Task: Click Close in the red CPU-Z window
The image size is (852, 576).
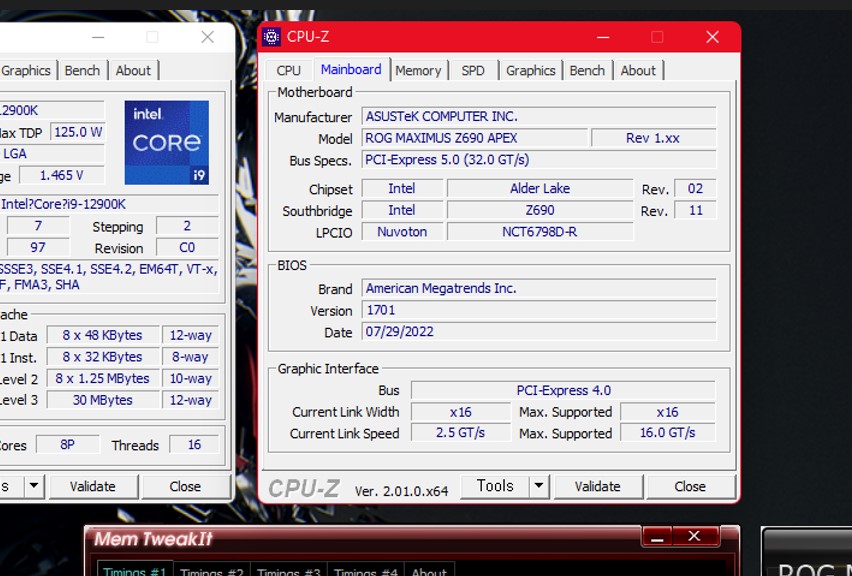Action: pyautogui.click(x=690, y=486)
